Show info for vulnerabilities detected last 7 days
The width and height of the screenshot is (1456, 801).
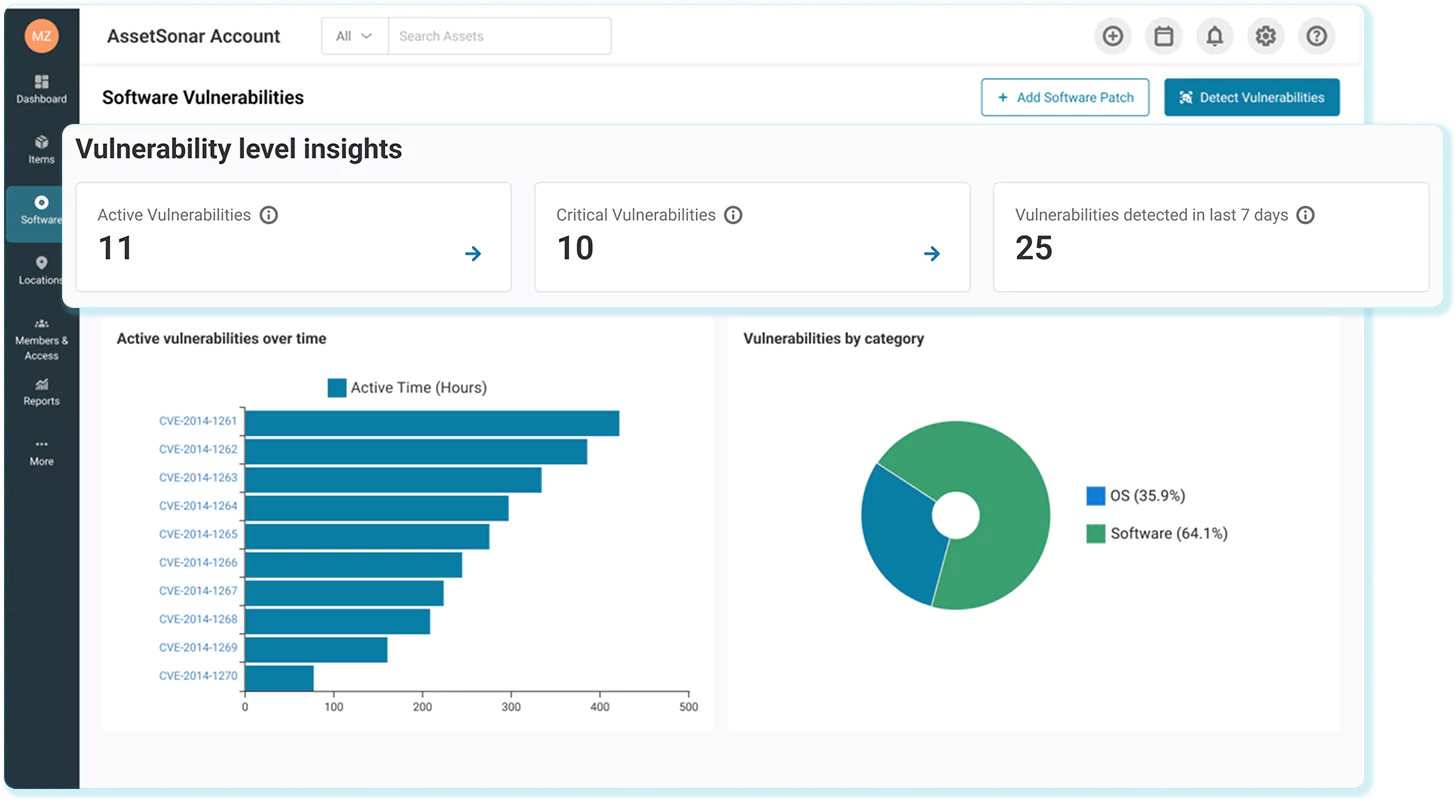[1305, 215]
